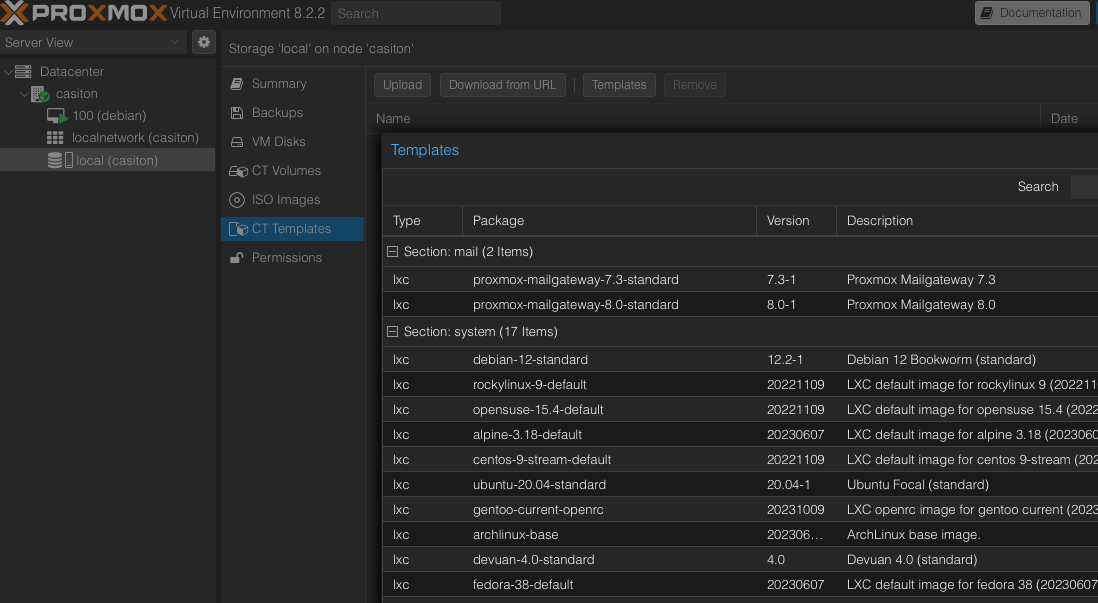Focus the top Search field

[416, 13]
